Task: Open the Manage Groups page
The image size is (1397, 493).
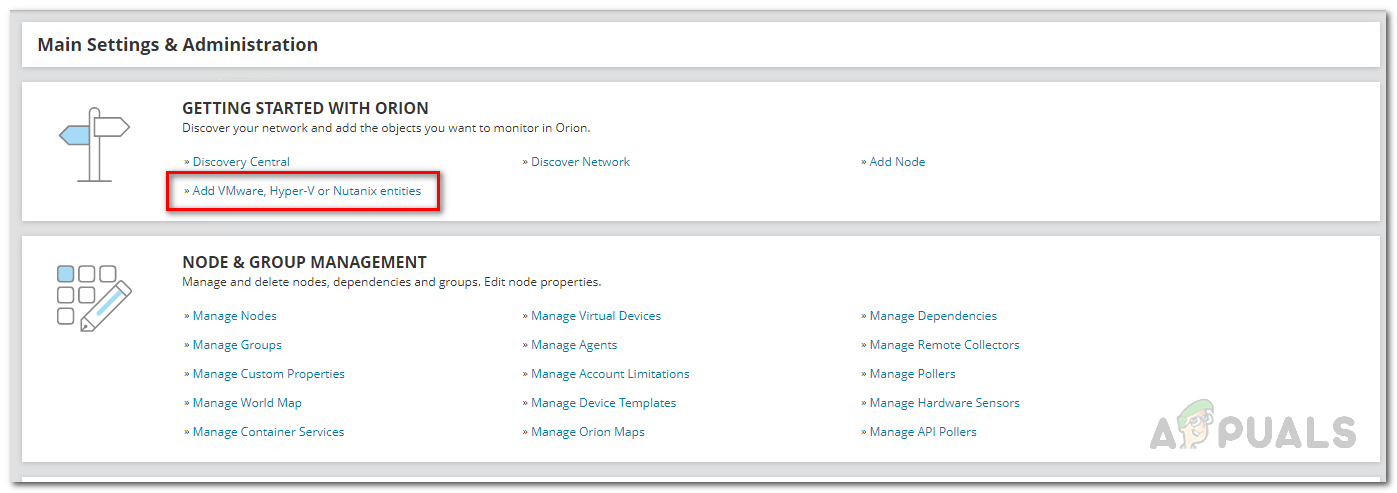Action: [x=237, y=345]
